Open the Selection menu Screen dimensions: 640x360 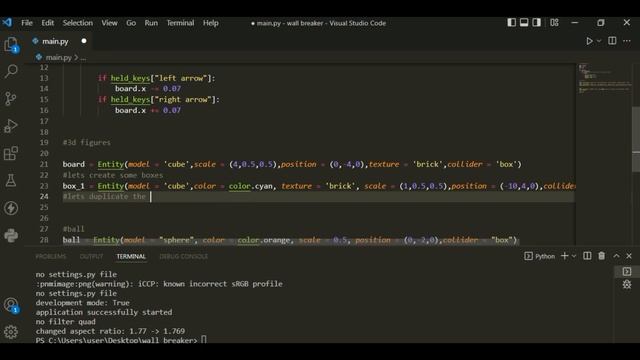click(78, 23)
